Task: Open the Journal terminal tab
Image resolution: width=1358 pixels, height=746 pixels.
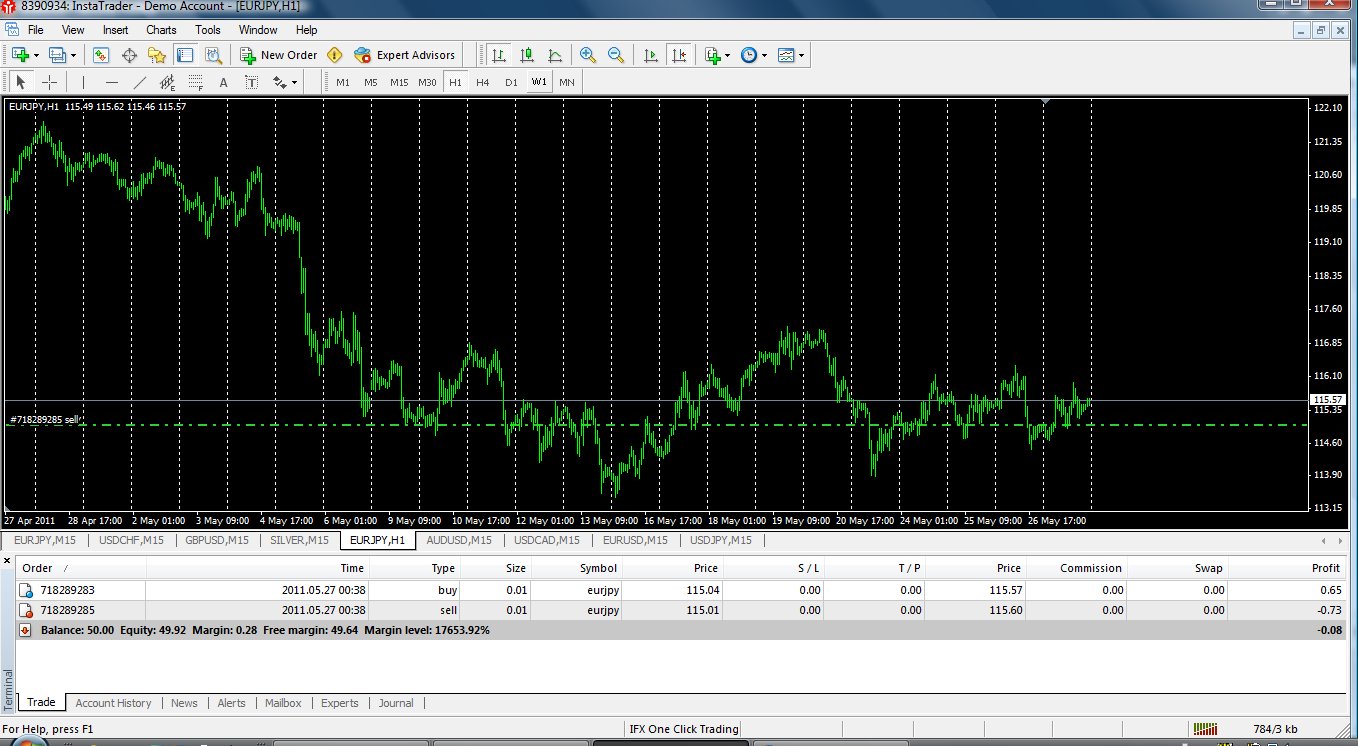Action: click(396, 703)
